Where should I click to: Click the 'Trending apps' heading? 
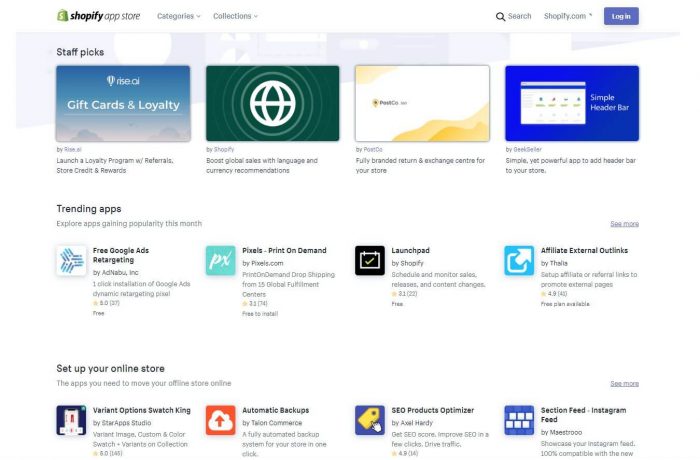pos(89,209)
